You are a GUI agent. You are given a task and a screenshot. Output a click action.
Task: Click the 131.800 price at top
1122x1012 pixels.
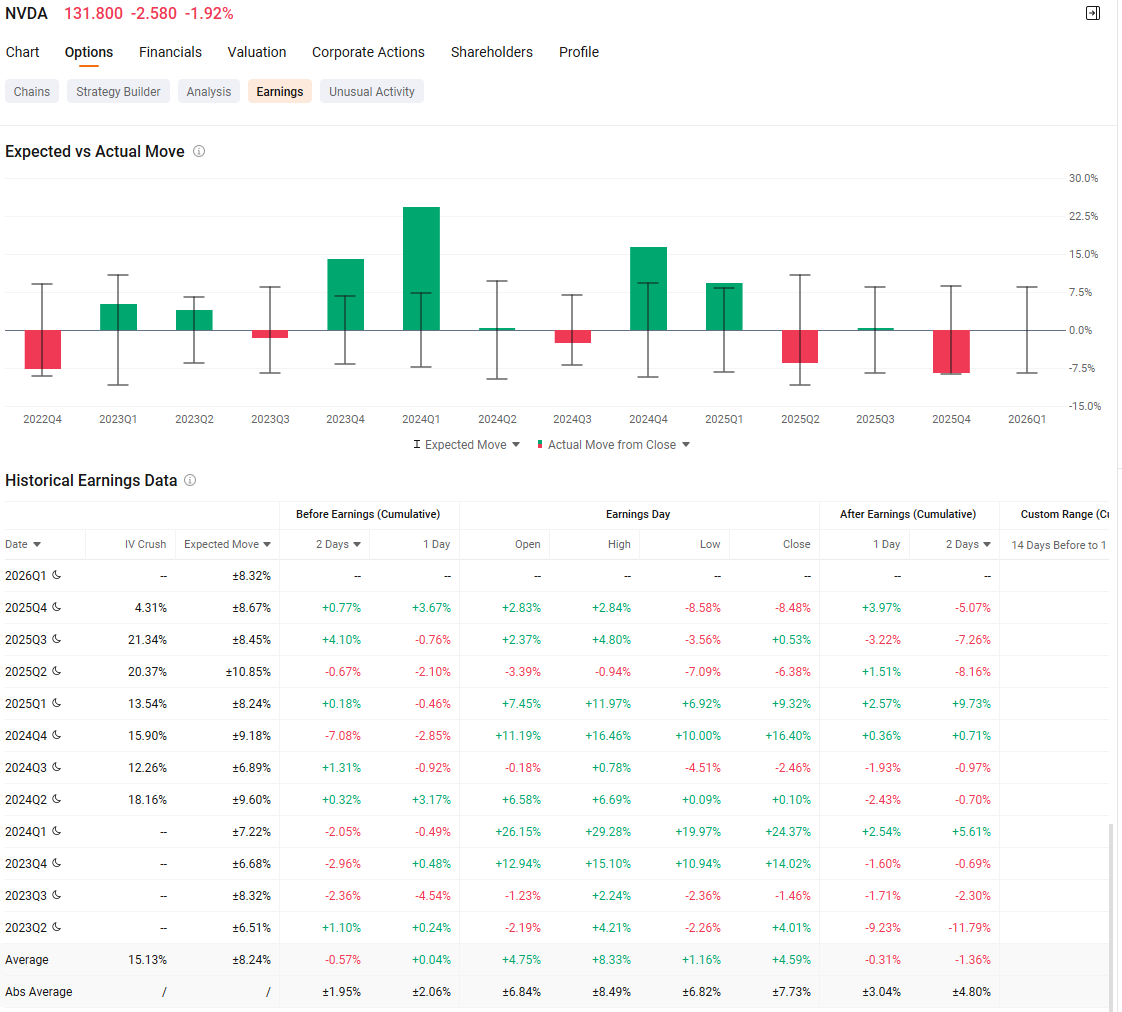tap(94, 14)
